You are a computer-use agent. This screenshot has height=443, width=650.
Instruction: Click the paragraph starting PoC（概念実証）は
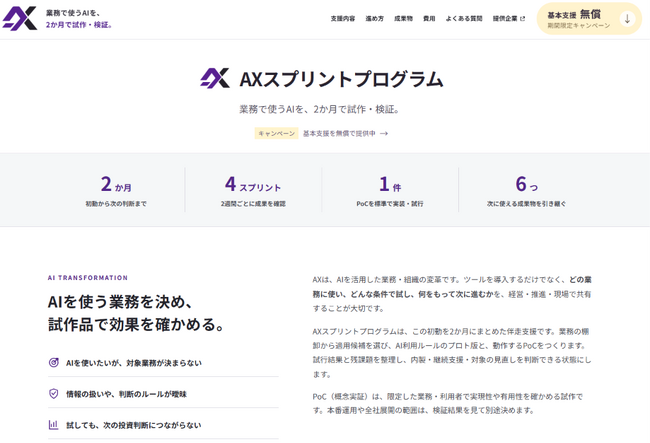point(448,403)
